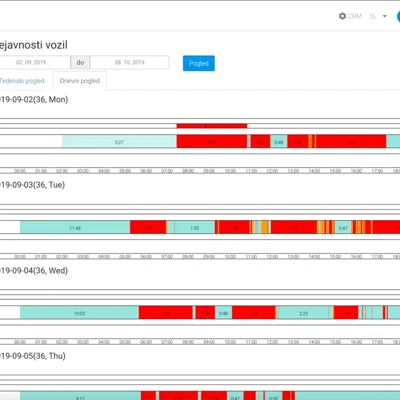The image size is (400, 400).
Task: Click the teal 0:48 segment on Wednesday
Action: (x=224, y=312)
